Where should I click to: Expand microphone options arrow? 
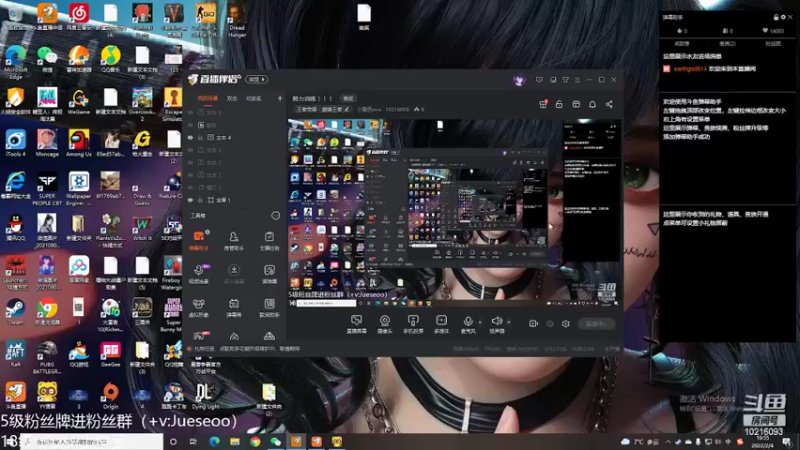coord(480,322)
